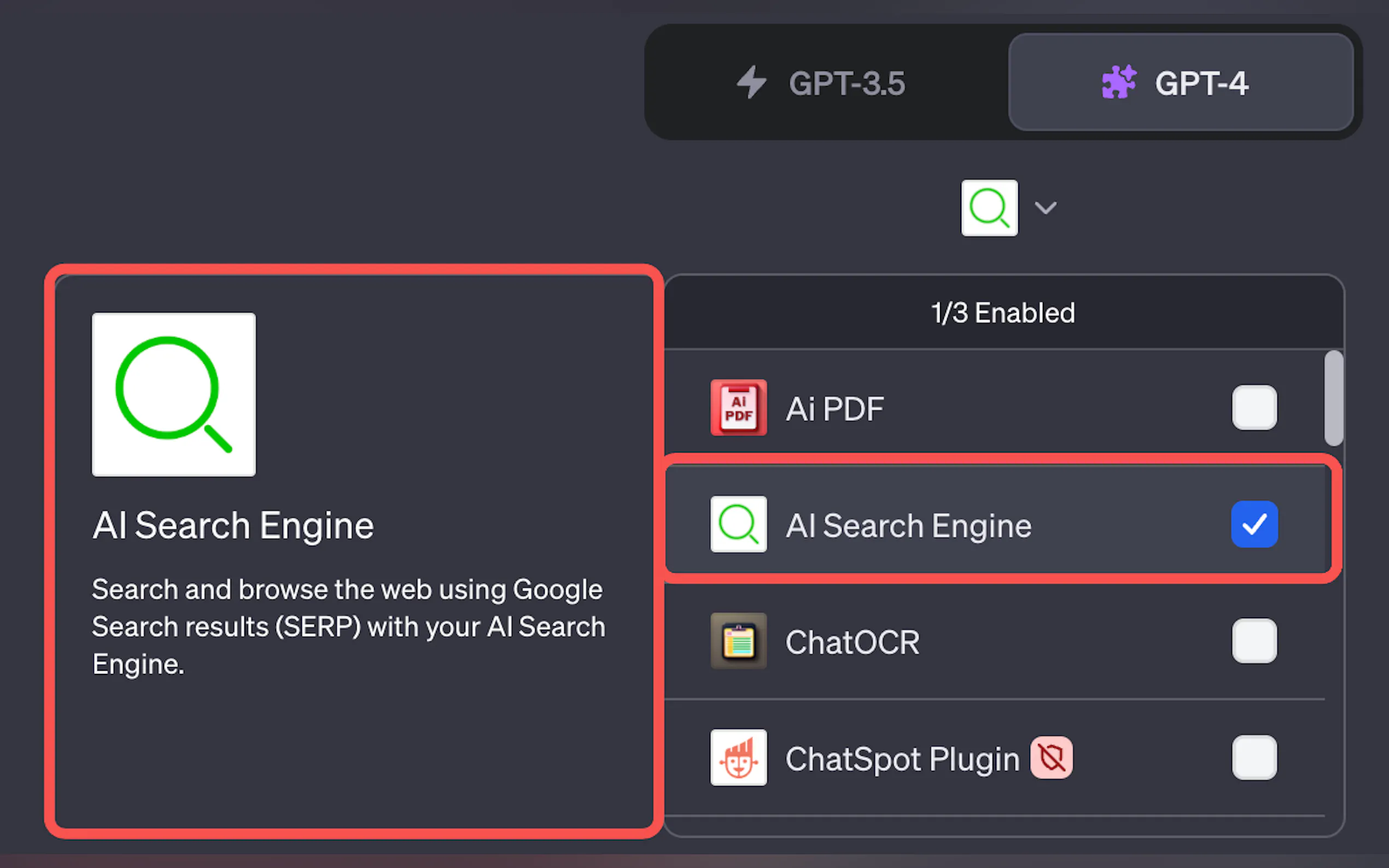Click the AI Search Engine list icon
1389x868 pixels.
click(x=738, y=524)
